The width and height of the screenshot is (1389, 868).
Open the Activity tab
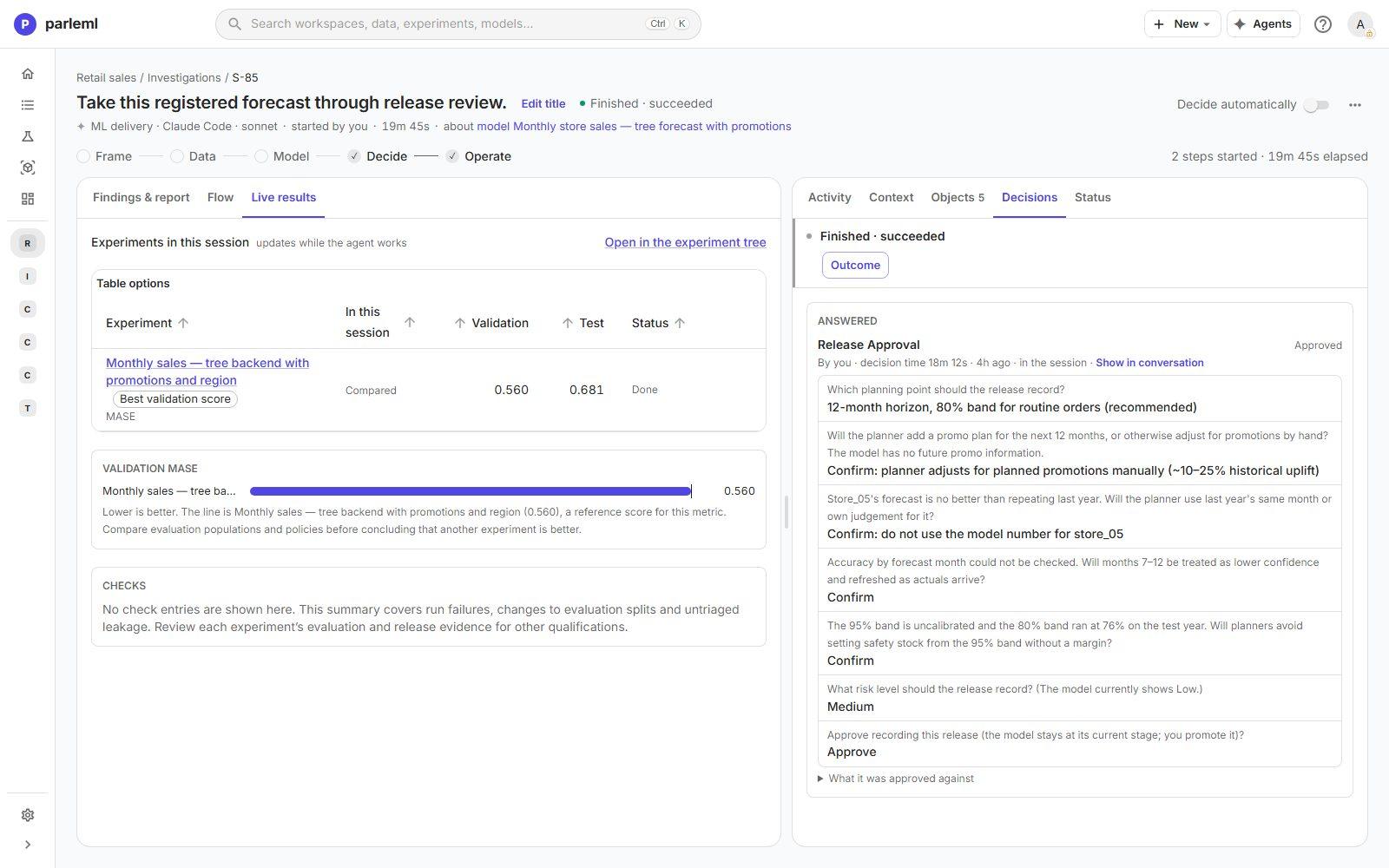pyautogui.click(x=830, y=198)
